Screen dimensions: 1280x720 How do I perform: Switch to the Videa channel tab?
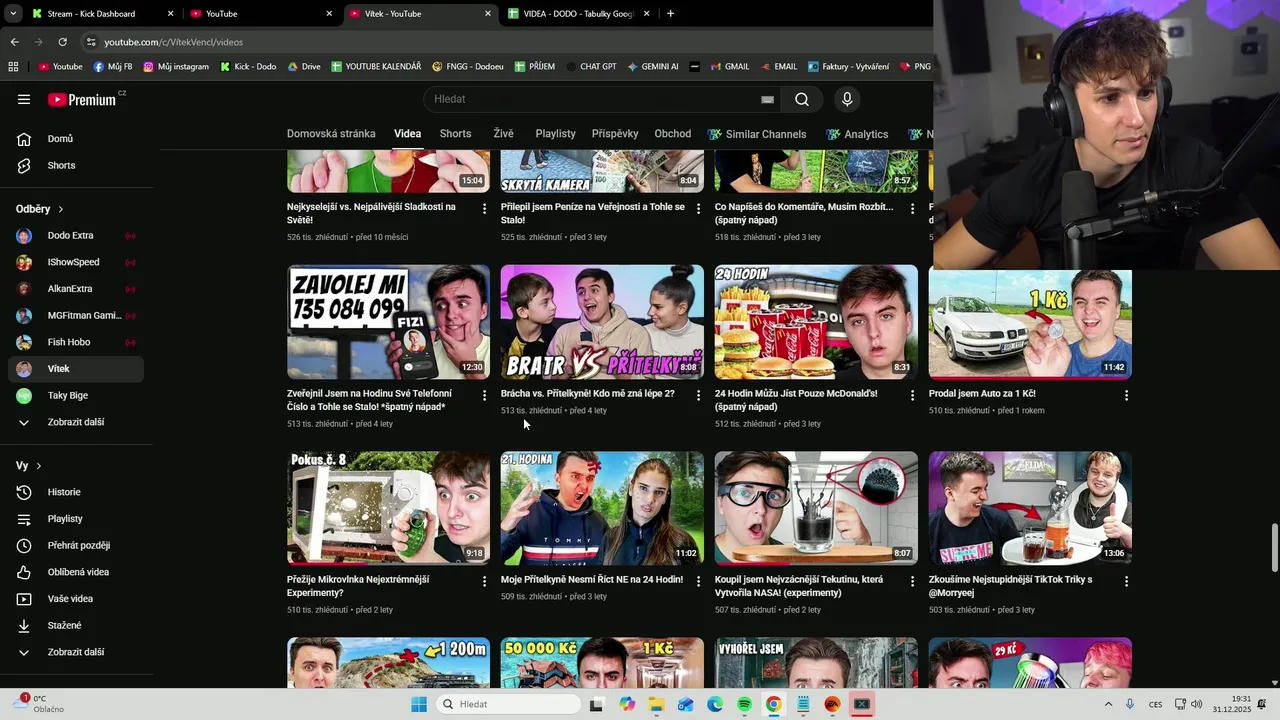coord(407,134)
